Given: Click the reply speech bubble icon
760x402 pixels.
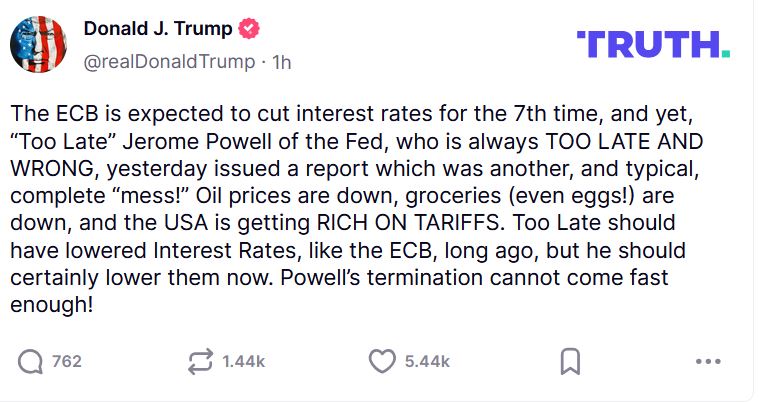Looking at the screenshot, I should point(31,361).
